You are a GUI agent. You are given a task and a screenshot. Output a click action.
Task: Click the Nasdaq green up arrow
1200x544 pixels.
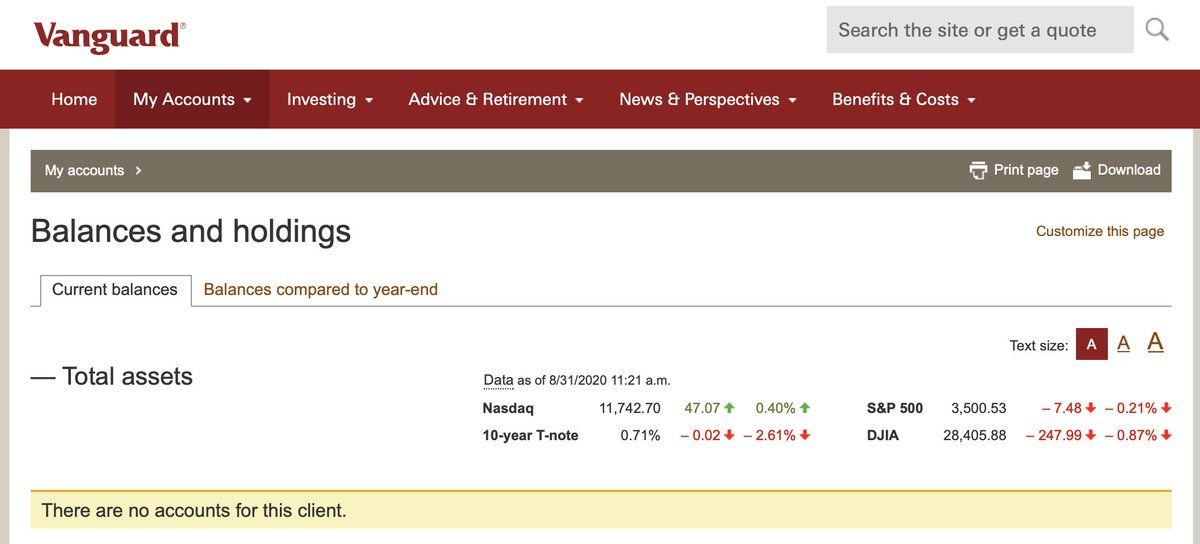click(729, 408)
